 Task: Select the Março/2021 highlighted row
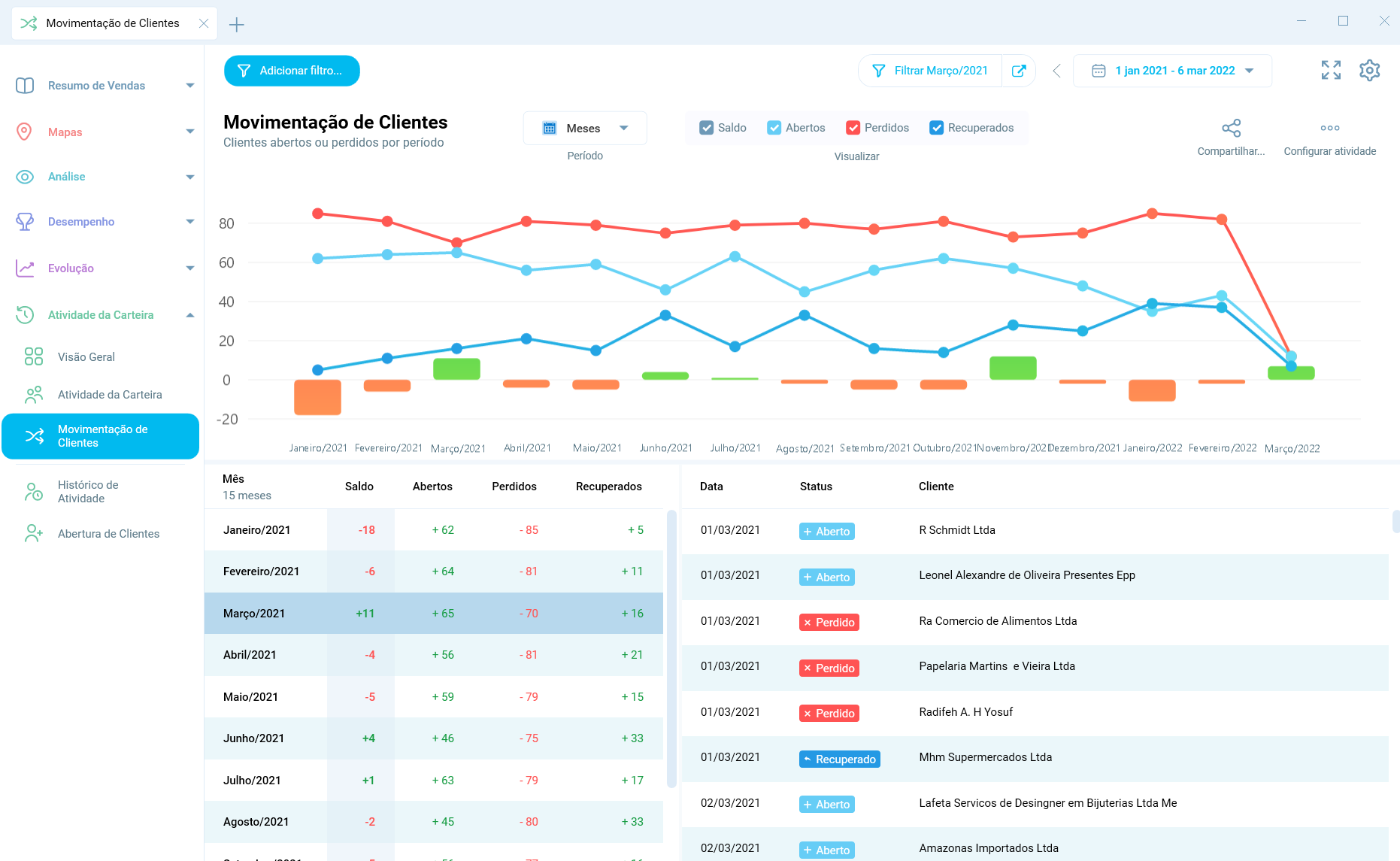pos(434,614)
